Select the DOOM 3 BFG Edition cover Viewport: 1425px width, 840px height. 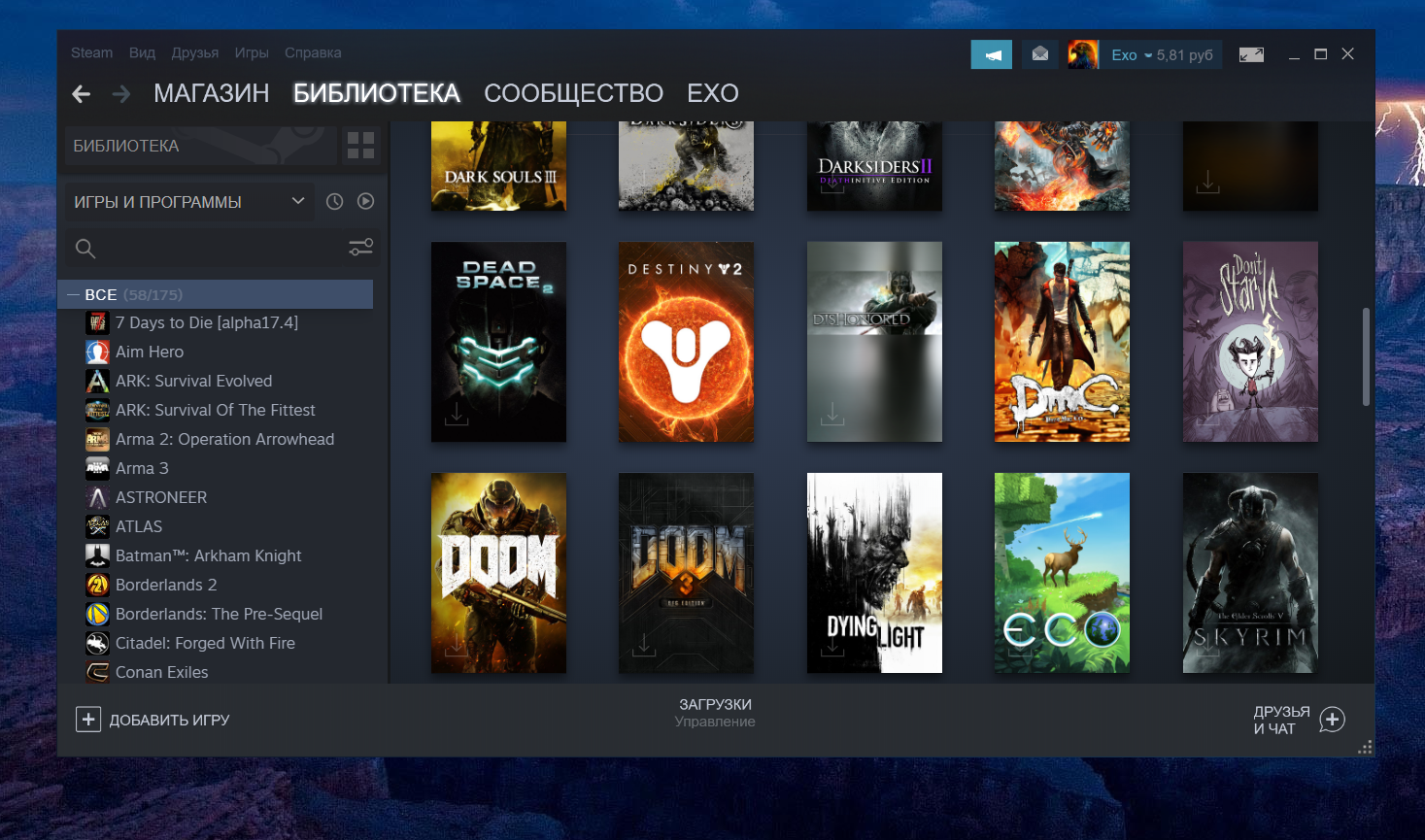point(686,573)
